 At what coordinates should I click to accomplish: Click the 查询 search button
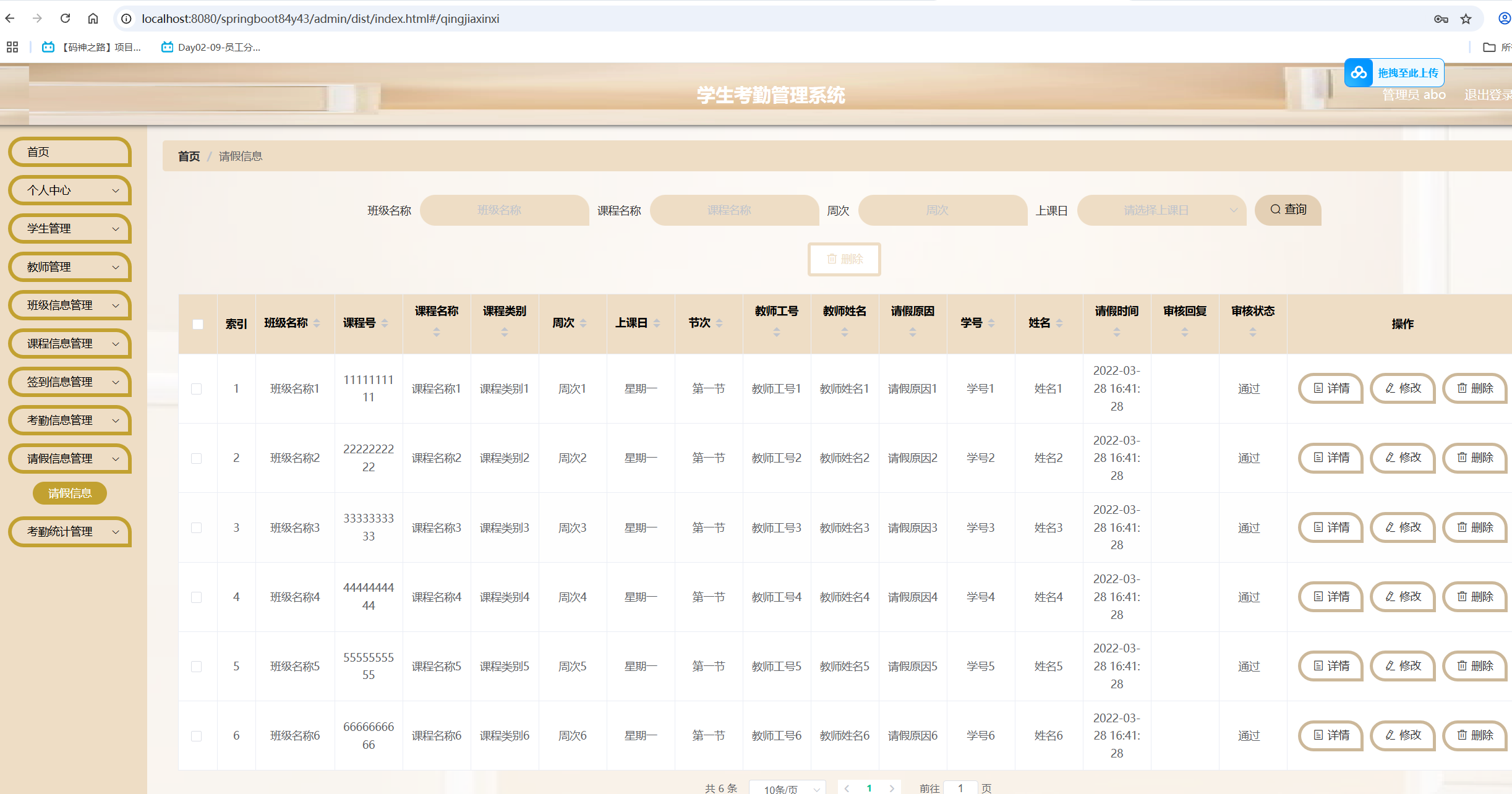[x=1288, y=210]
